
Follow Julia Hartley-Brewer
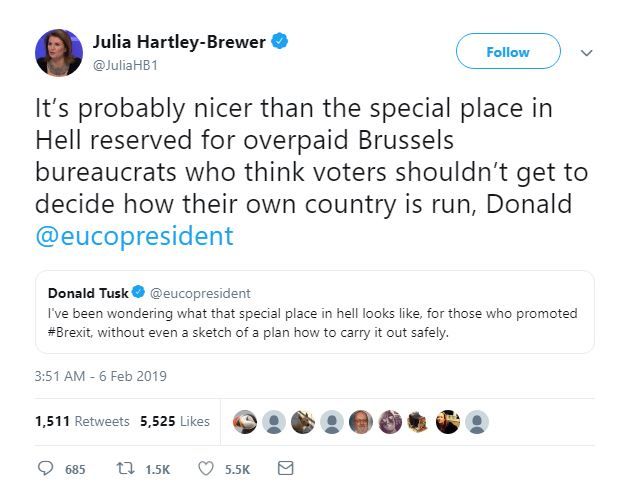coord(508,51)
